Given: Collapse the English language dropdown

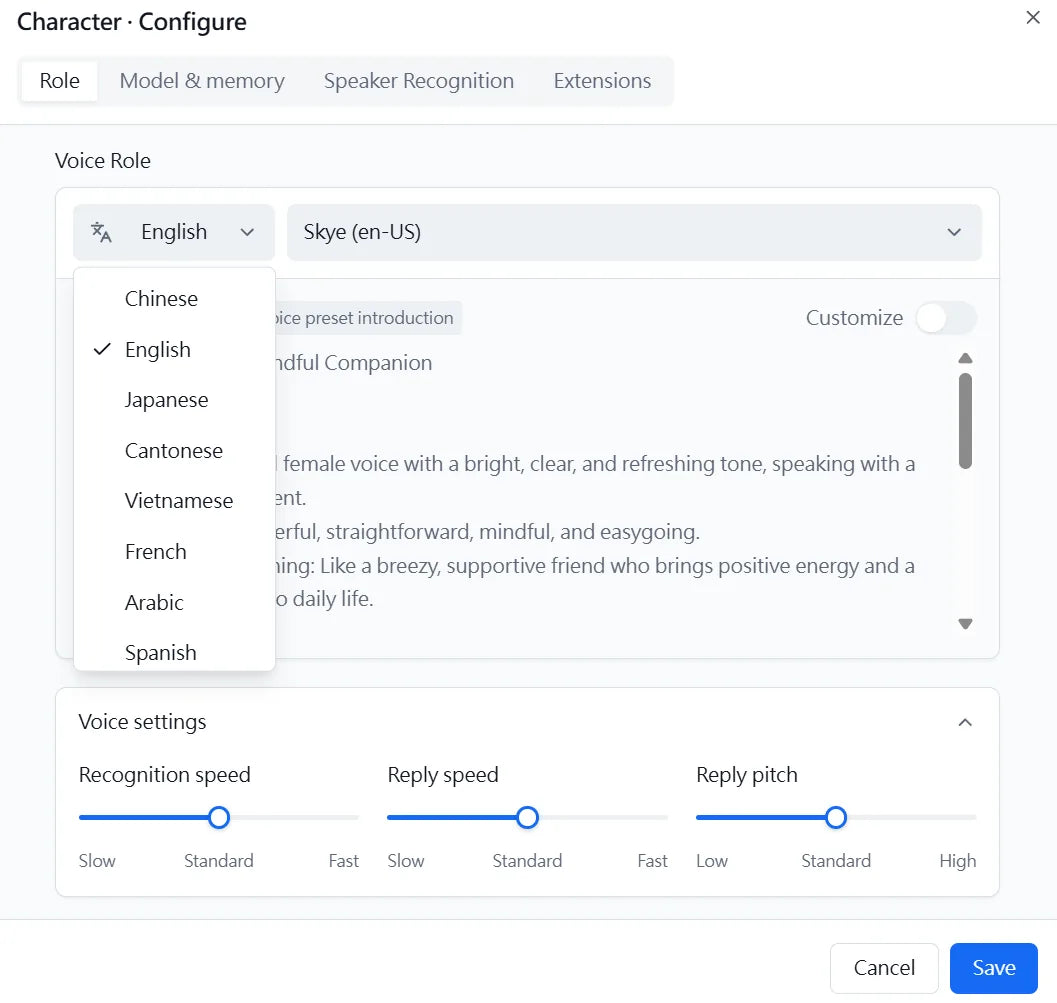Looking at the screenshot, I should point(174,232).
